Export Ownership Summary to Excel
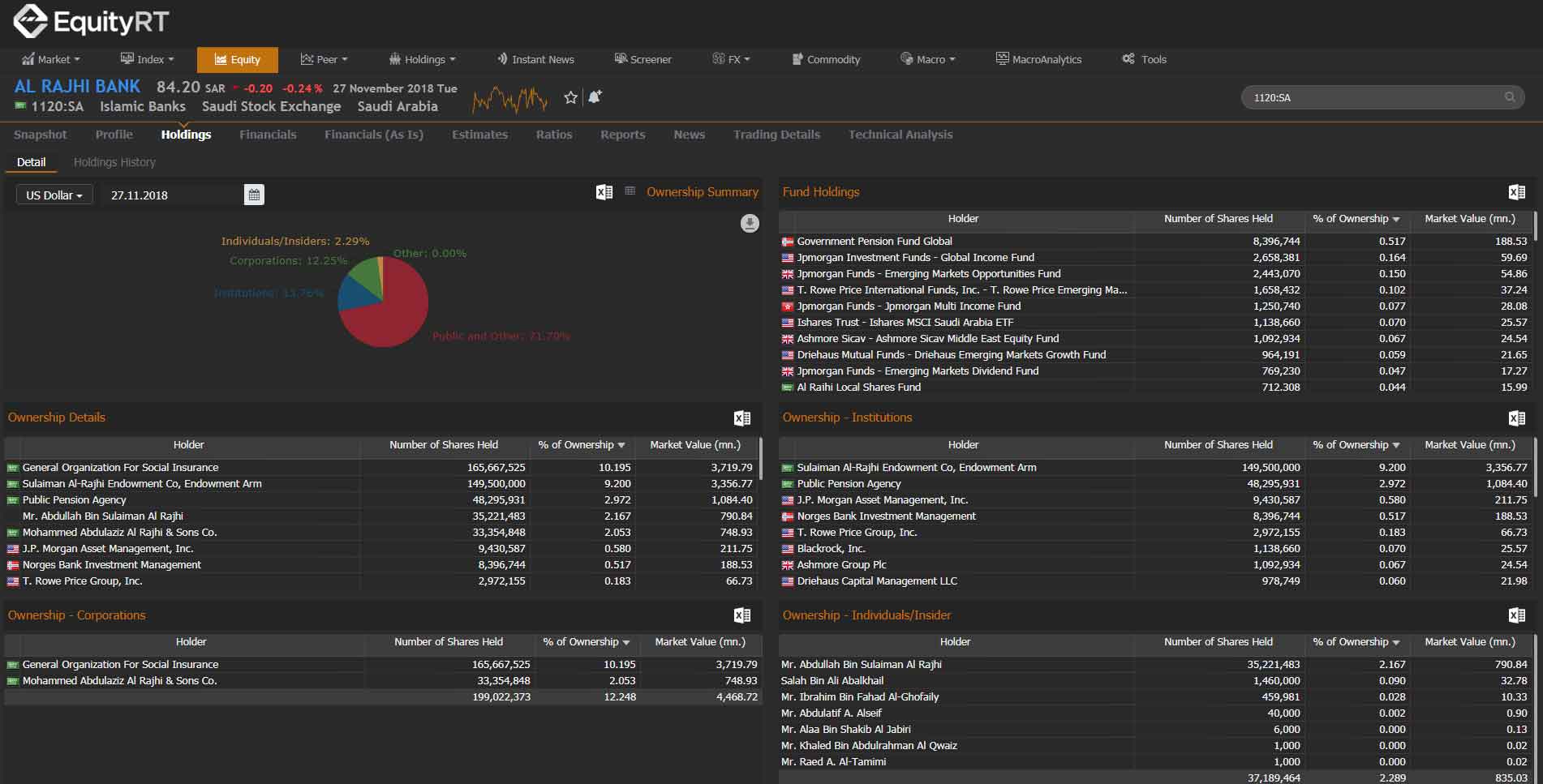Image resolution: width=1543 pixels, height=784 pixels. (x=604, y=192)
